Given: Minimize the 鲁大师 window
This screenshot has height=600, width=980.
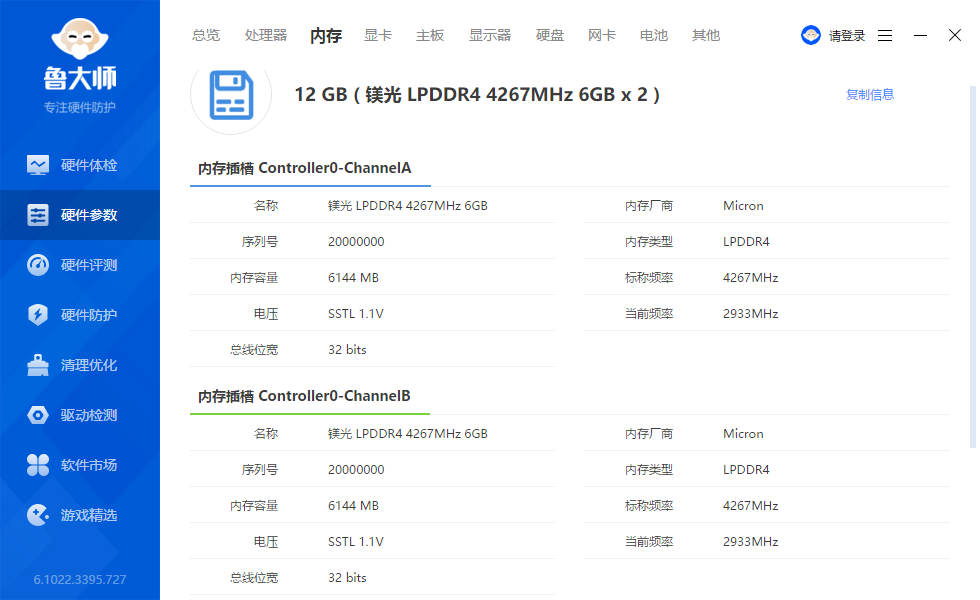Looking at the screenshot, I should 920,36.
